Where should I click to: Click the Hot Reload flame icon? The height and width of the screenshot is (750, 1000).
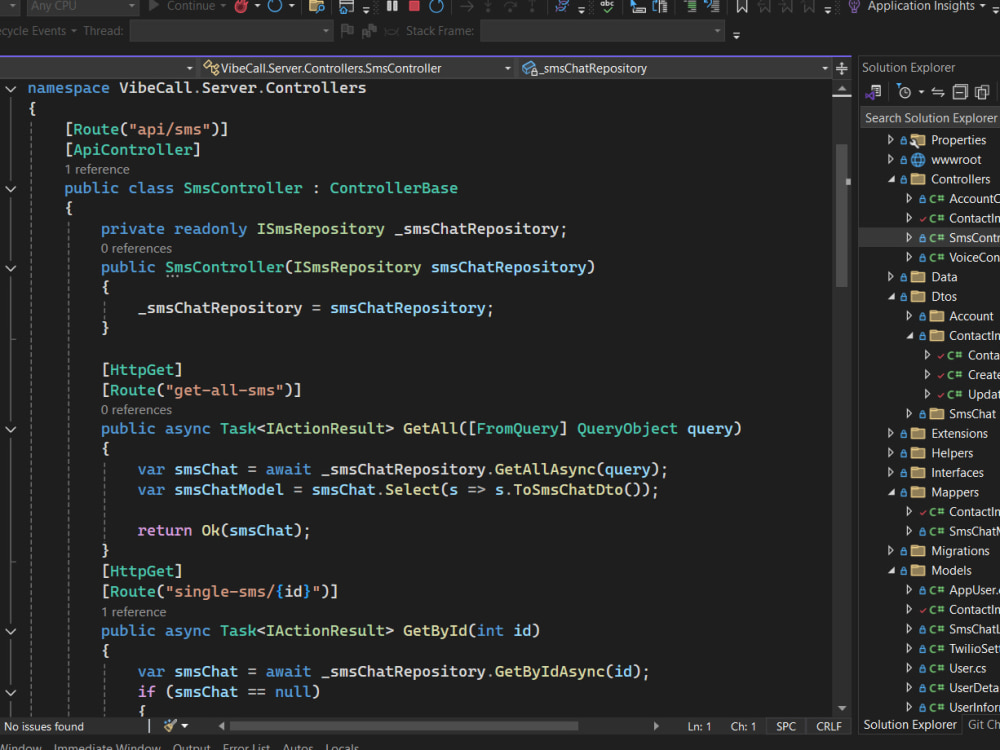click(x=241, y=6)
